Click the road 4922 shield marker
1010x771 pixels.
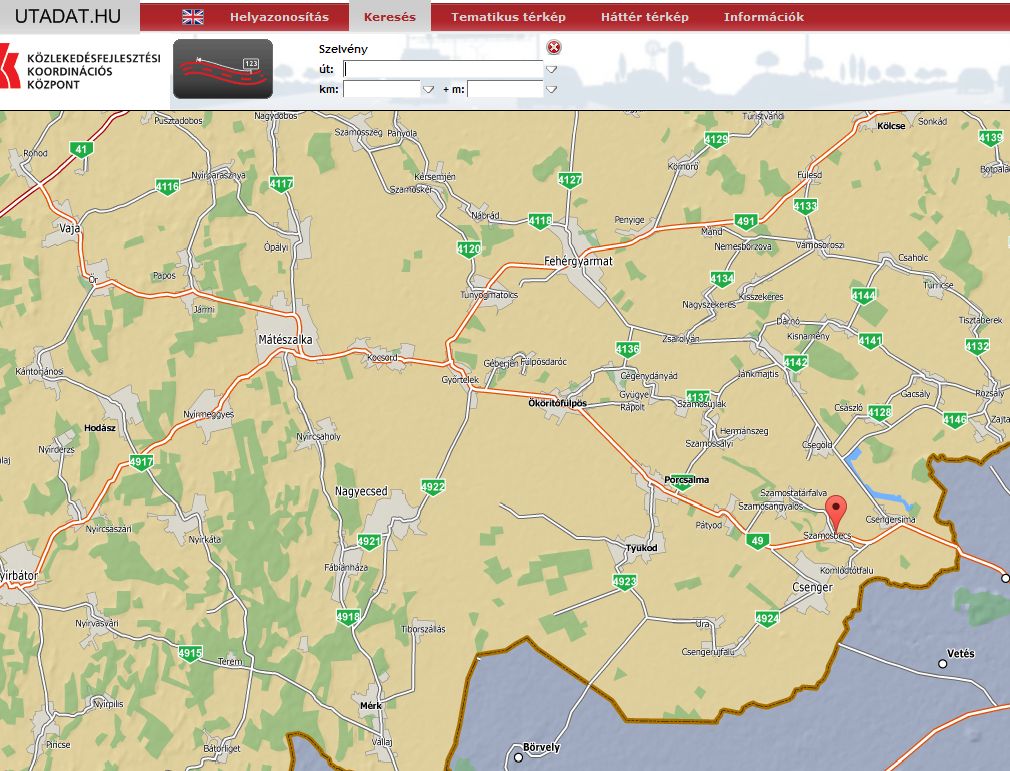point(433,487)
